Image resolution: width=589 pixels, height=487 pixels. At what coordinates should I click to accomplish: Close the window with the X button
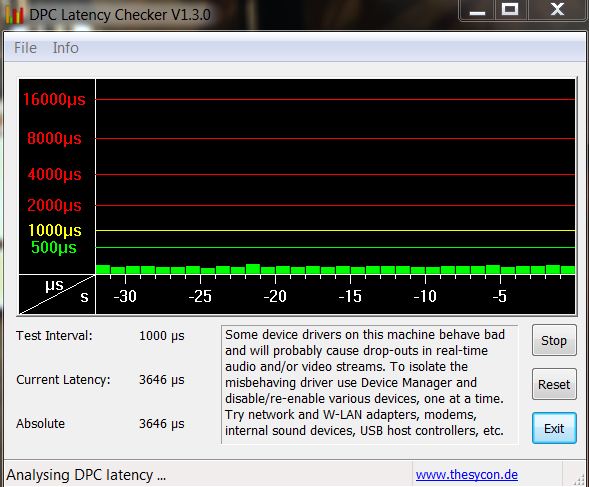pos(557,10)
